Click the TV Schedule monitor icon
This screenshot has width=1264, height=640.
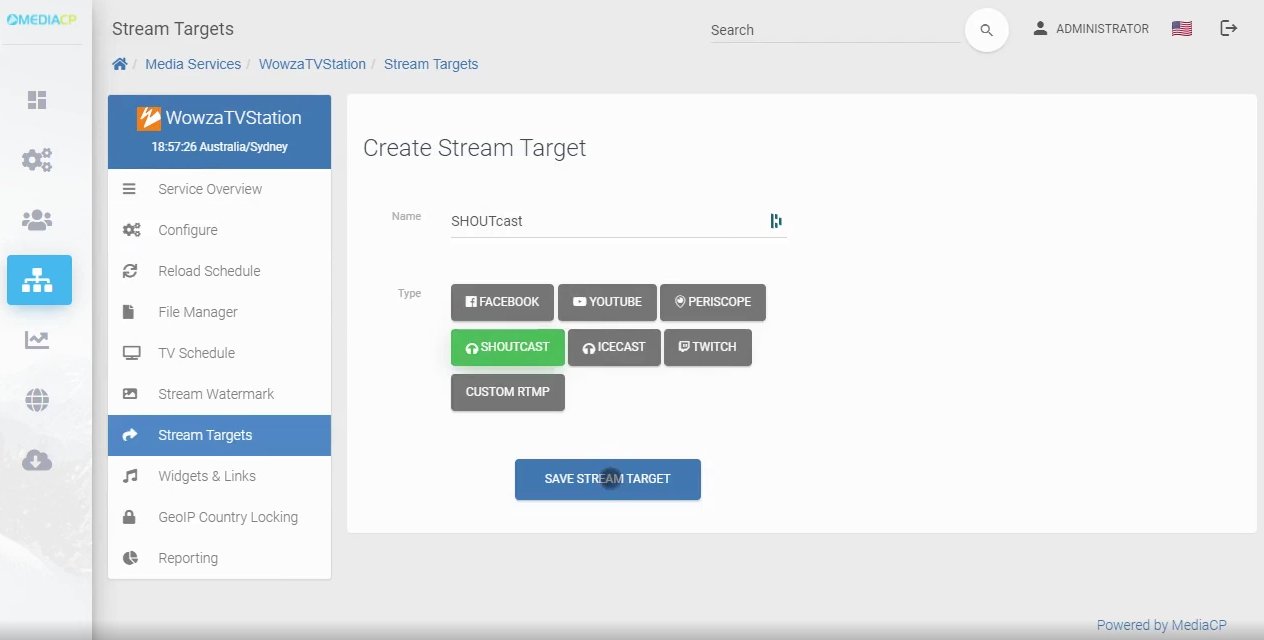click(x=131, y=353)
